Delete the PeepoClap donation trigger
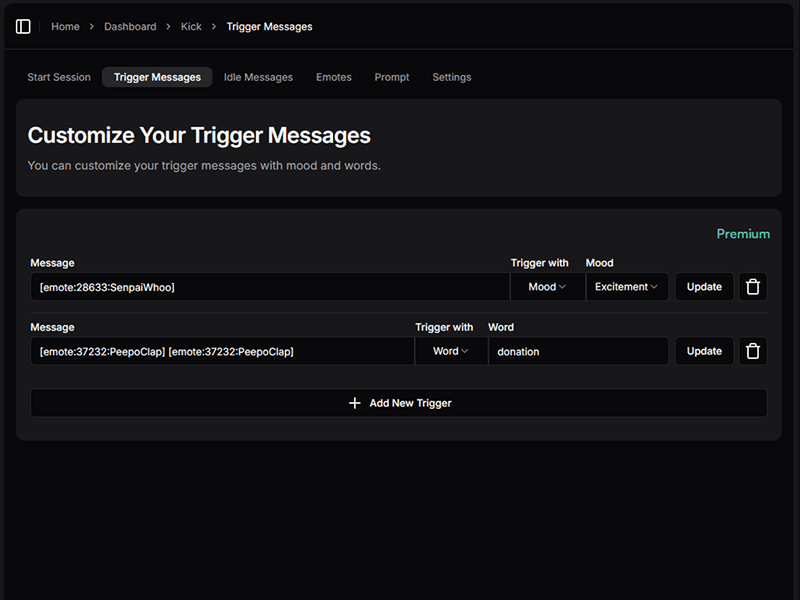Image resolution: width=800 pixels, height=600 pixels. [753, 351]
